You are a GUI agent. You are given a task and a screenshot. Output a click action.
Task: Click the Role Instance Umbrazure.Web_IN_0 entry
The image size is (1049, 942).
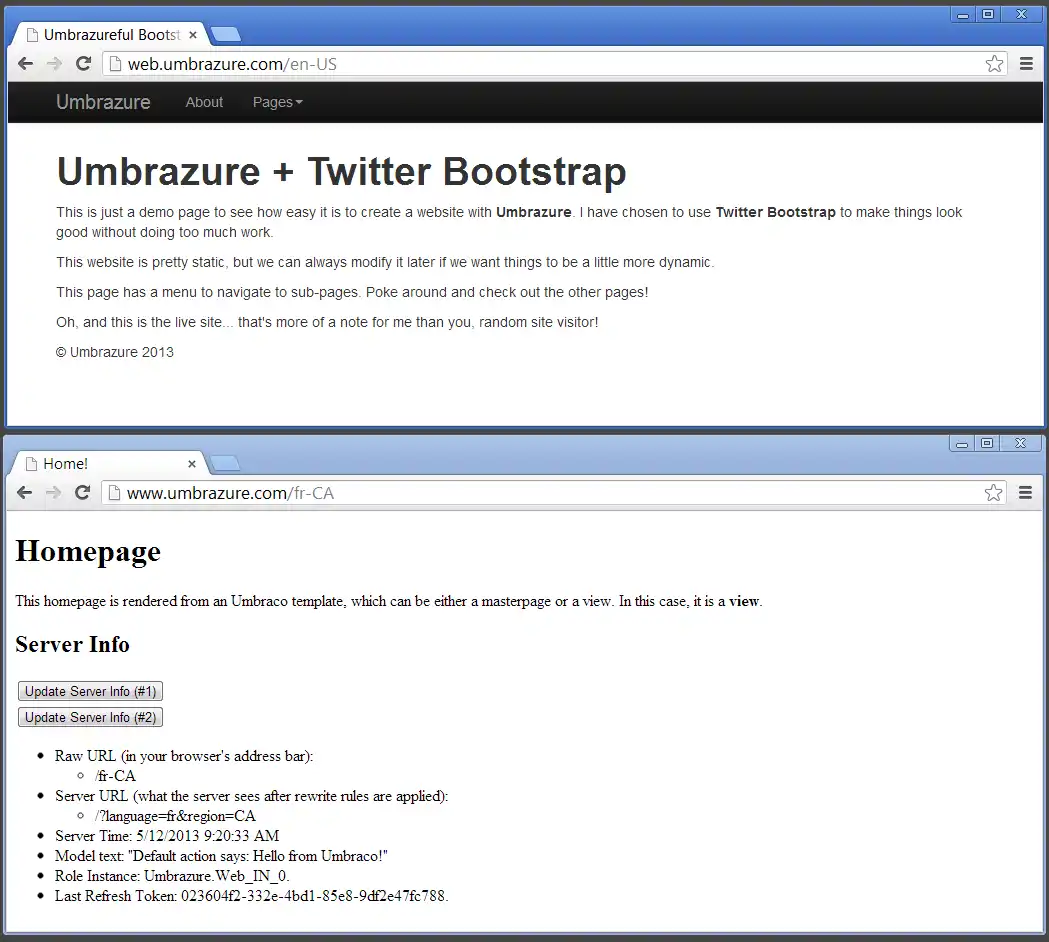pos(172,876)
